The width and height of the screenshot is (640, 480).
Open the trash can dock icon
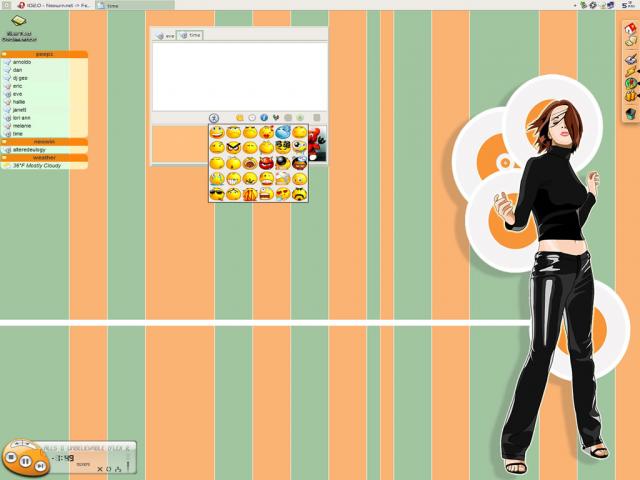(631, 113)
